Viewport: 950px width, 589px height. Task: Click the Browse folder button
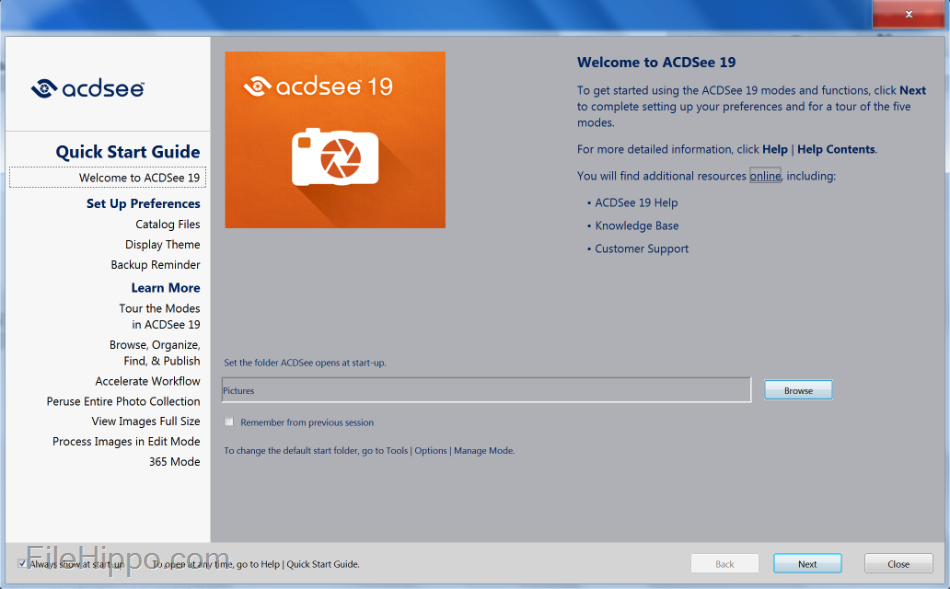click(x=798, y=390)
